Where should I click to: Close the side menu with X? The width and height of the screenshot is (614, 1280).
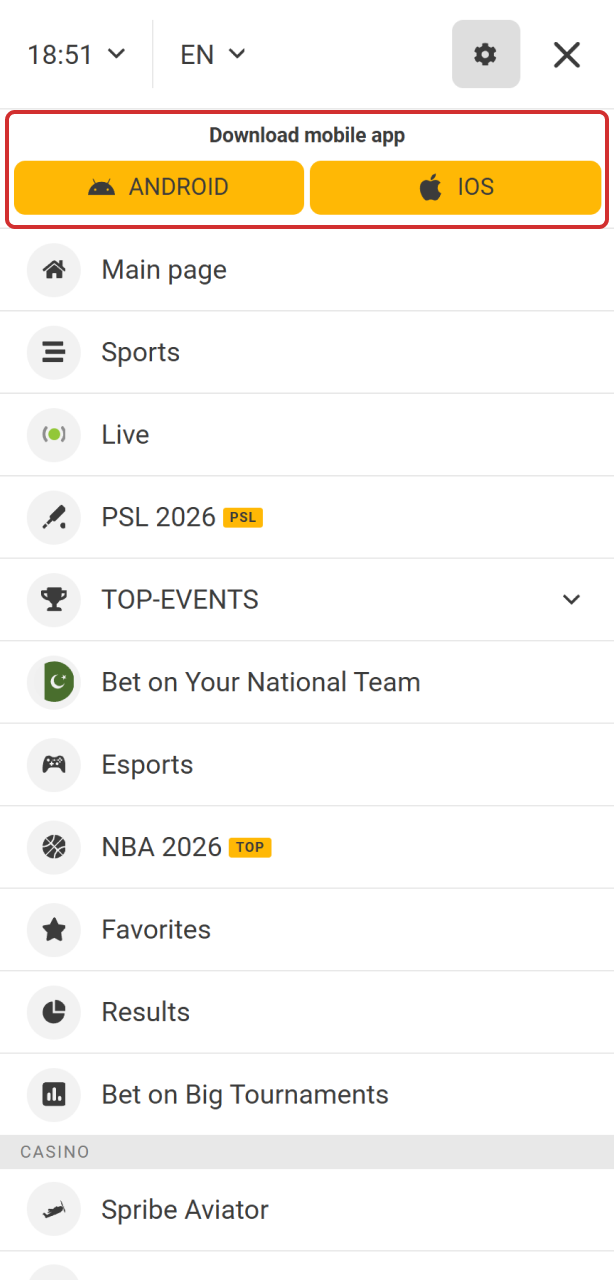click(567, 54)
